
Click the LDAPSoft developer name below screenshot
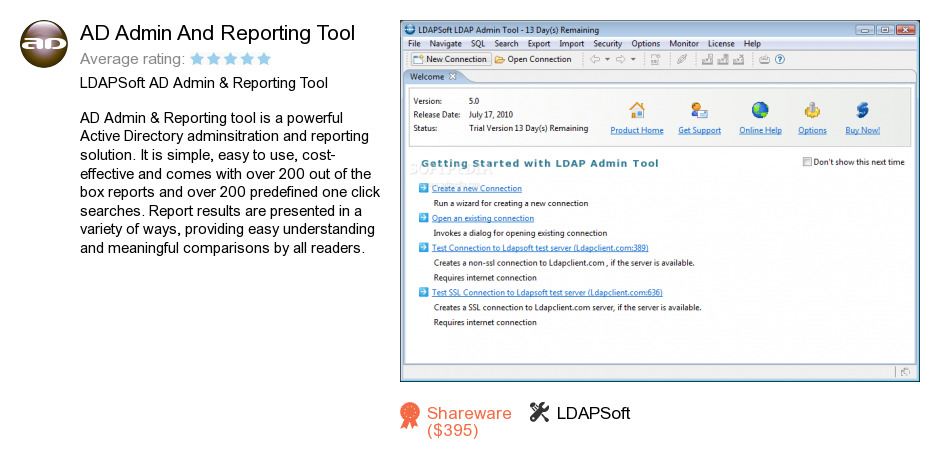tap(593, 413)
